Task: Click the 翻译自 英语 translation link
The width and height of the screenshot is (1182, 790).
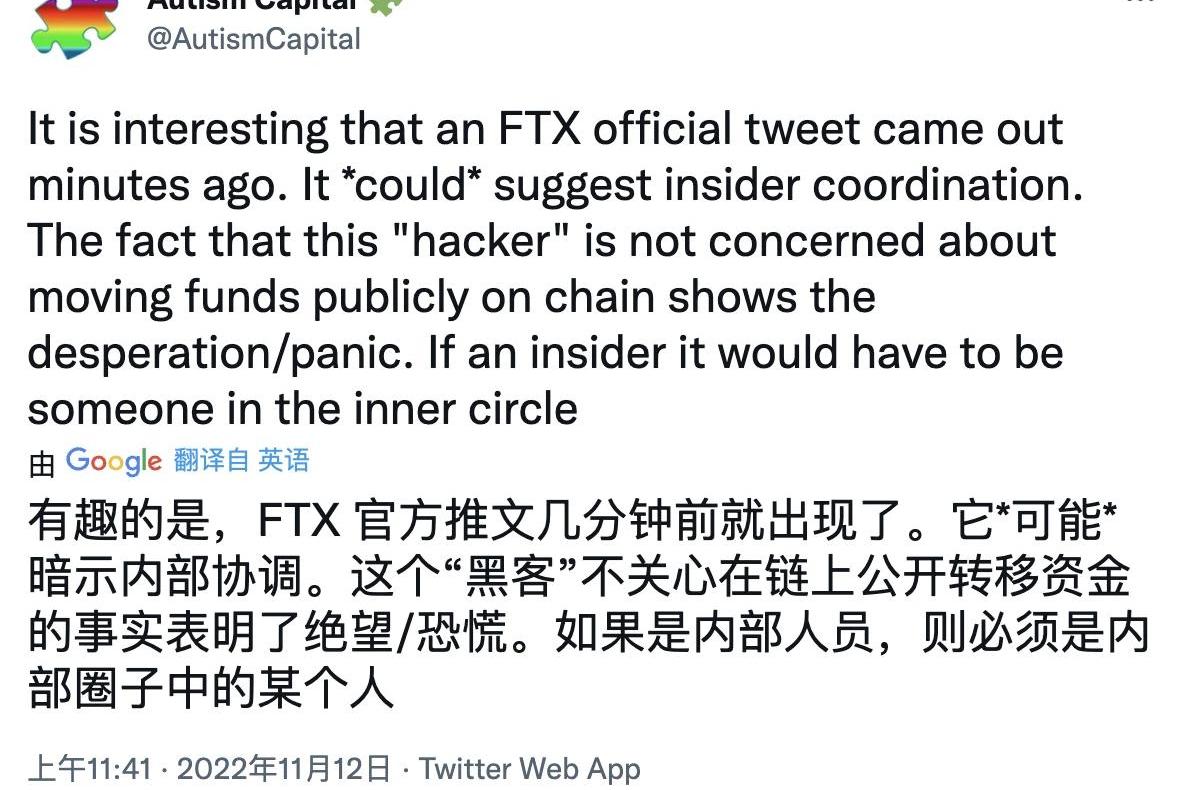Action: pyautogui.click(x=241, y=460)
